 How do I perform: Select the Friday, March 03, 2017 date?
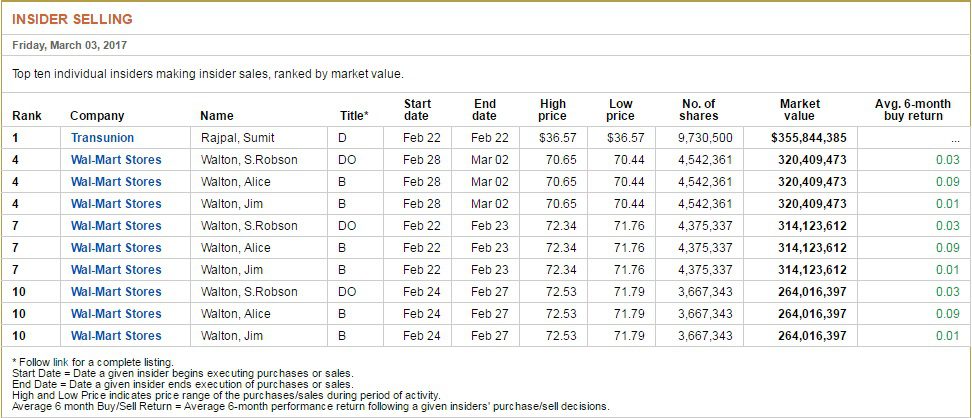[x=69, y=45]
